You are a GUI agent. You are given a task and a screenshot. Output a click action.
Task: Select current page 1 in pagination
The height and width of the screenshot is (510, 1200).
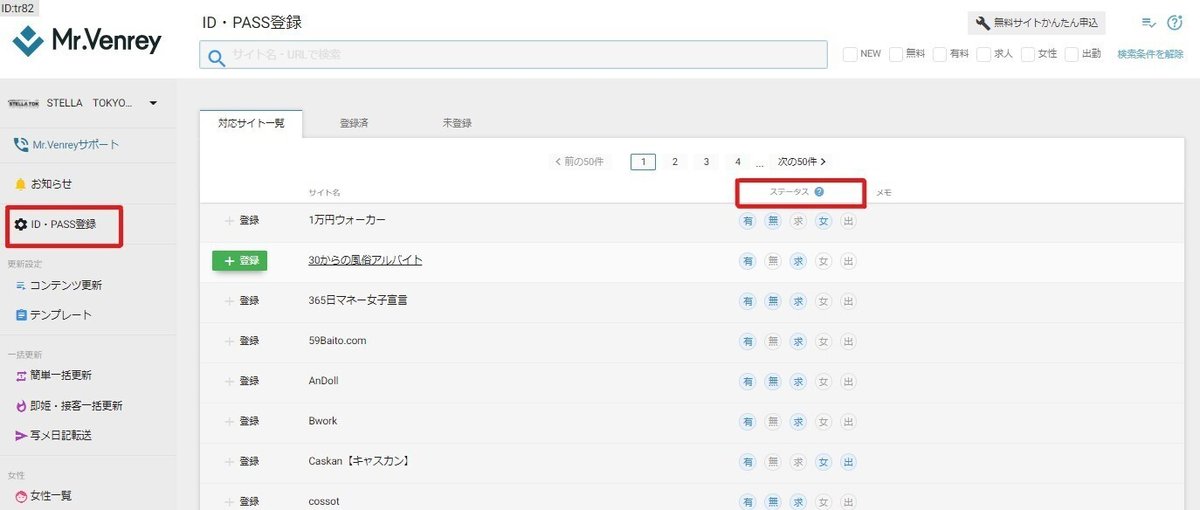click(x=643, y=162)
